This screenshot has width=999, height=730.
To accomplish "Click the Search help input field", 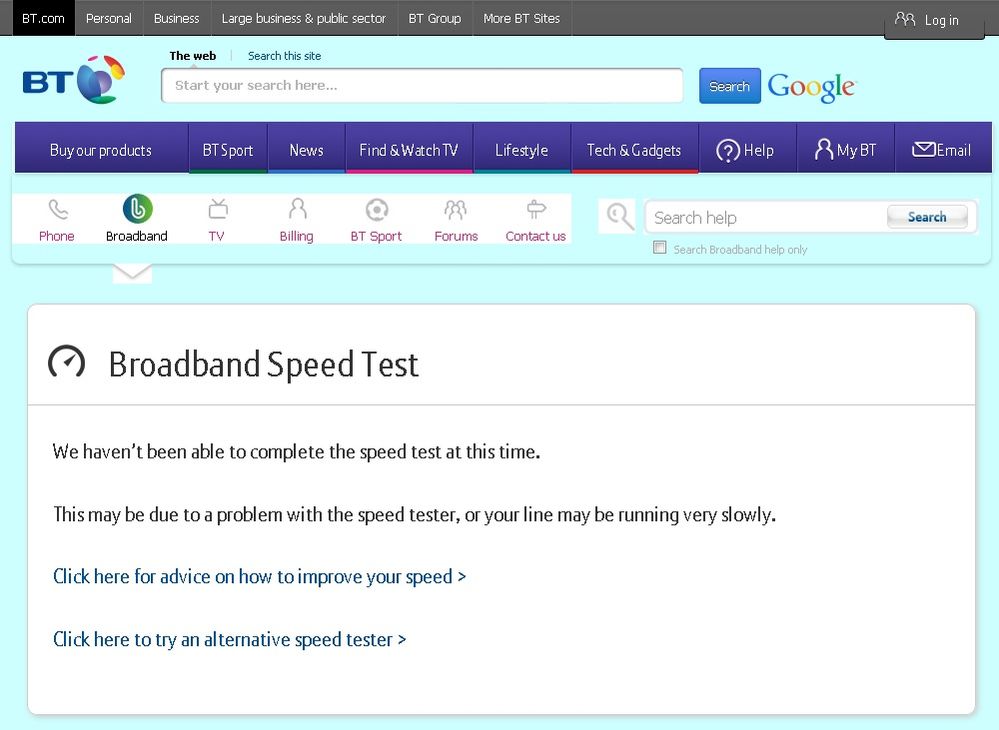I will point(766,218).
